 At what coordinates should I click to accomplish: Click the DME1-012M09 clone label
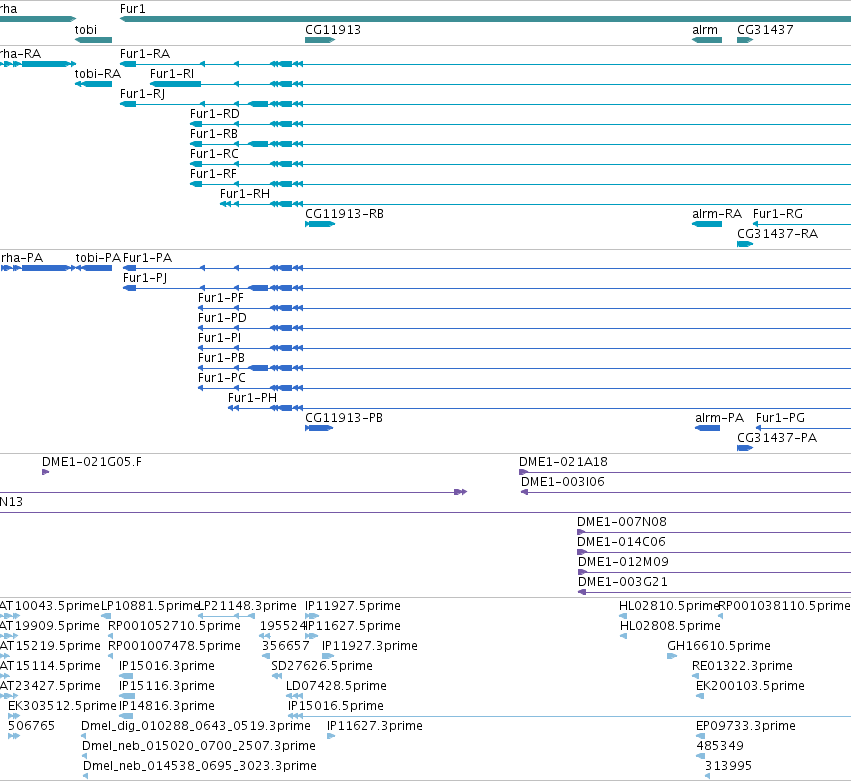[x=623, y=562]
